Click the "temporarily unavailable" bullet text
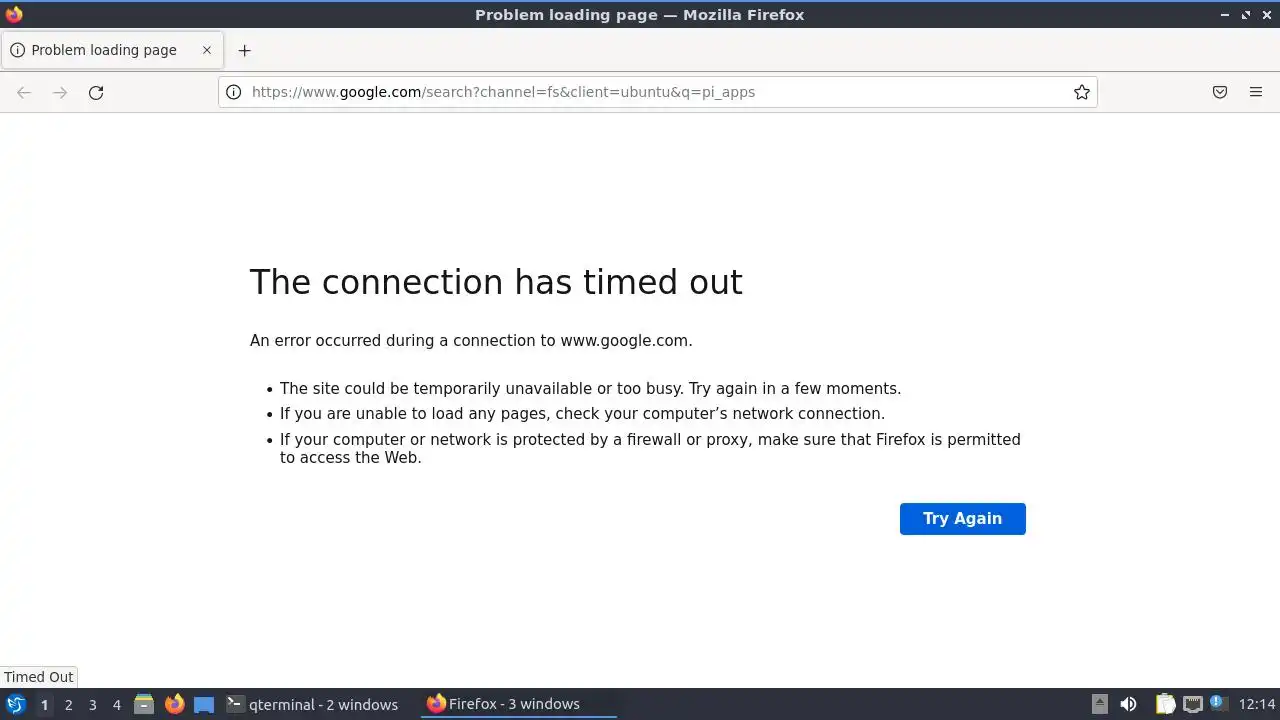 click(x=590, y=388)
